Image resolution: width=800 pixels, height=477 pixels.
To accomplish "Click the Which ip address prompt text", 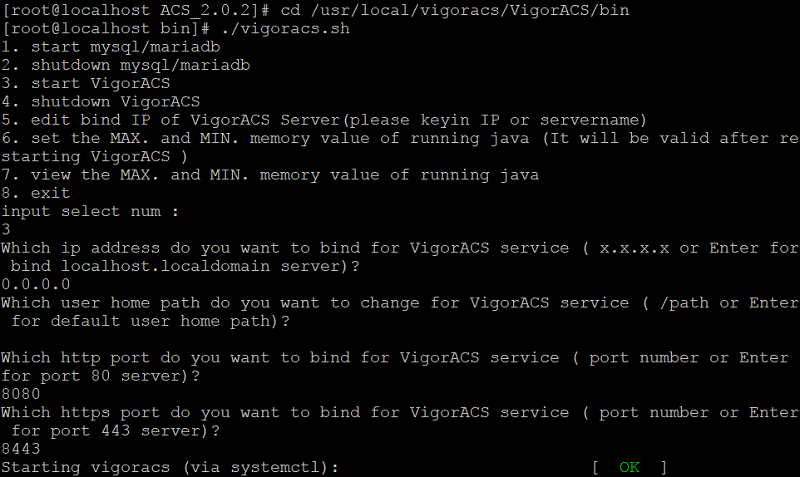I will pos(399,257).
